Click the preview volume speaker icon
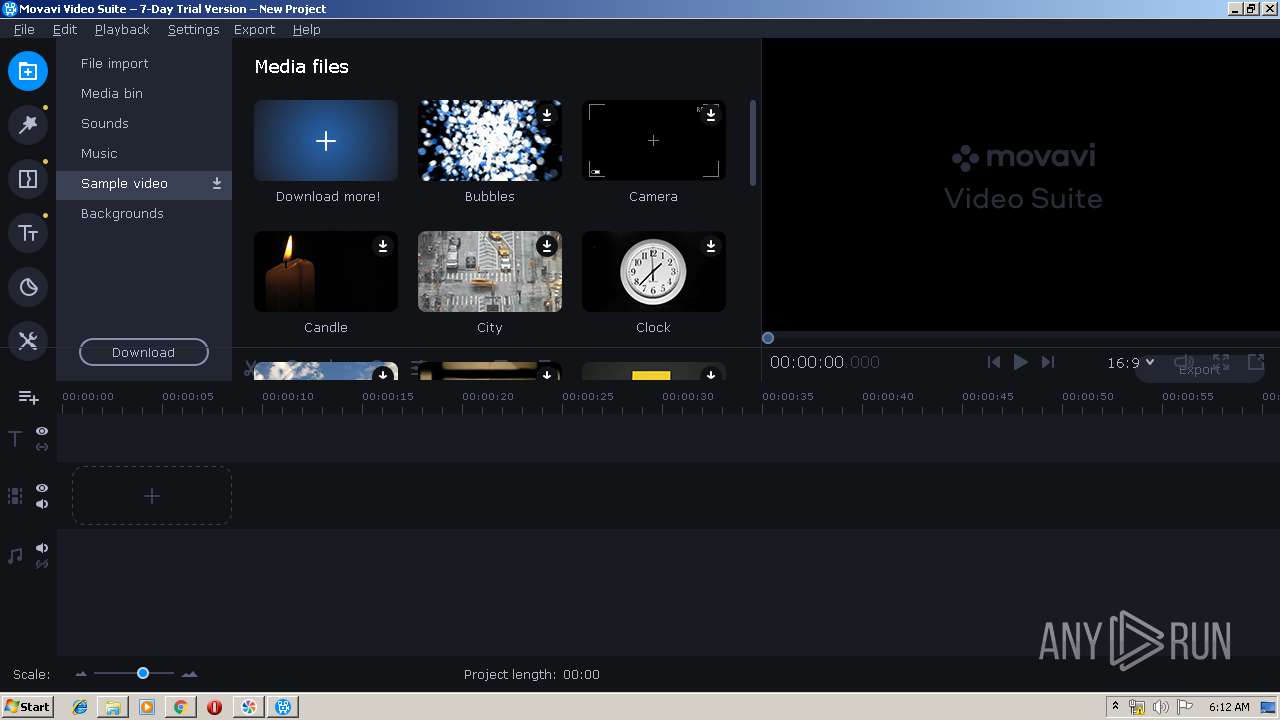The image size is (1280, 720). (1184, 362)
